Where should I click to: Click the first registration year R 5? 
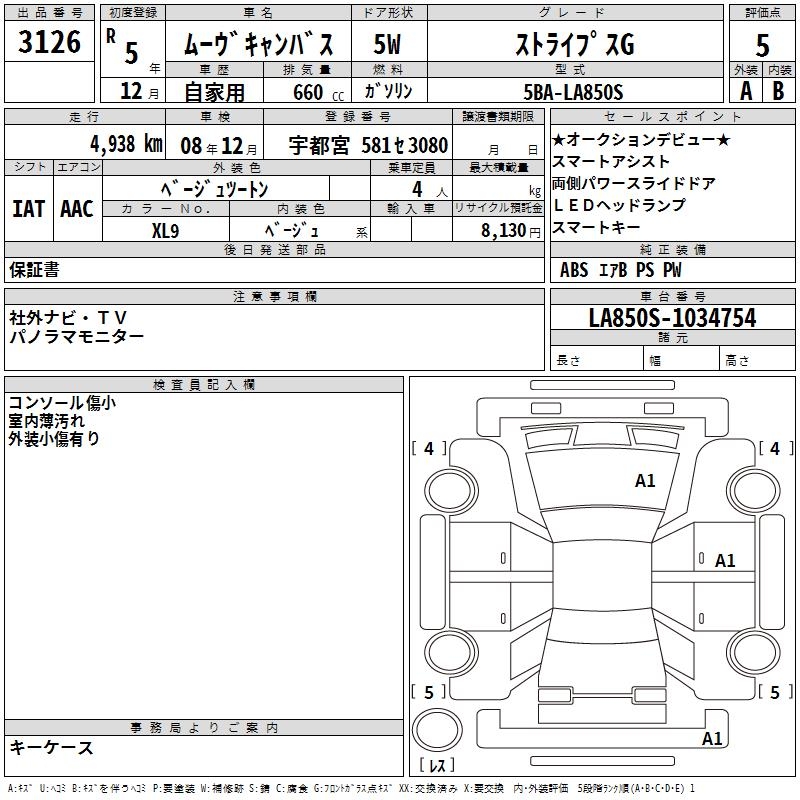[133, 49]
